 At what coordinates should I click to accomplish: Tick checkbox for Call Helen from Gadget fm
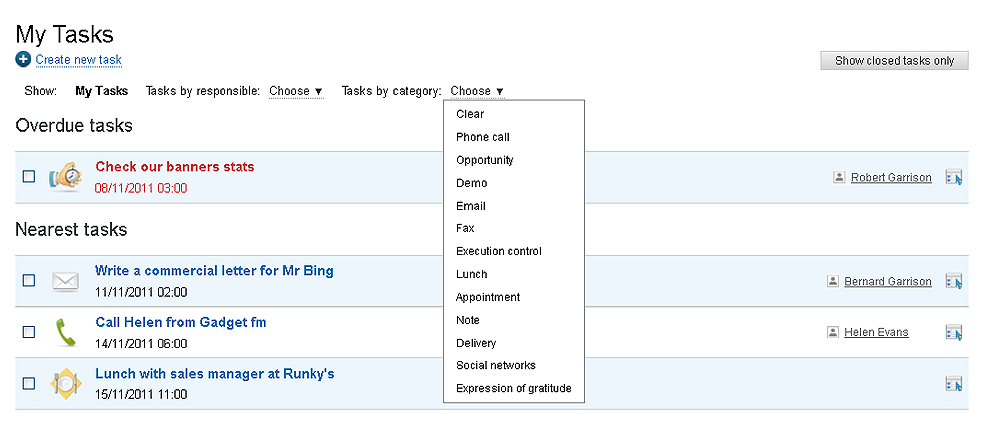pos(29,332)
